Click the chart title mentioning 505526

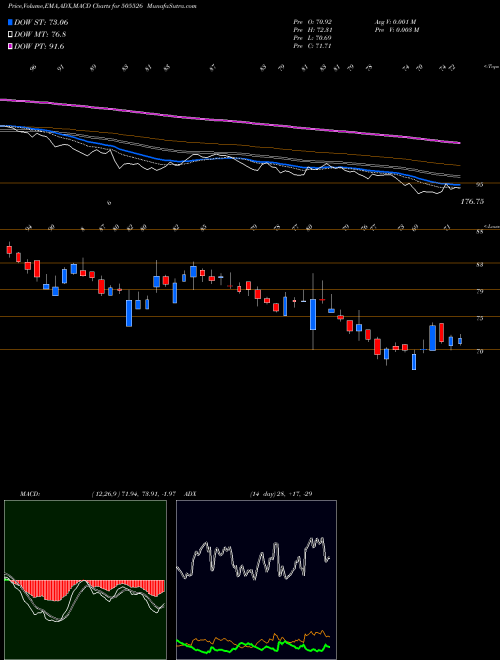[x=102, y=6]
